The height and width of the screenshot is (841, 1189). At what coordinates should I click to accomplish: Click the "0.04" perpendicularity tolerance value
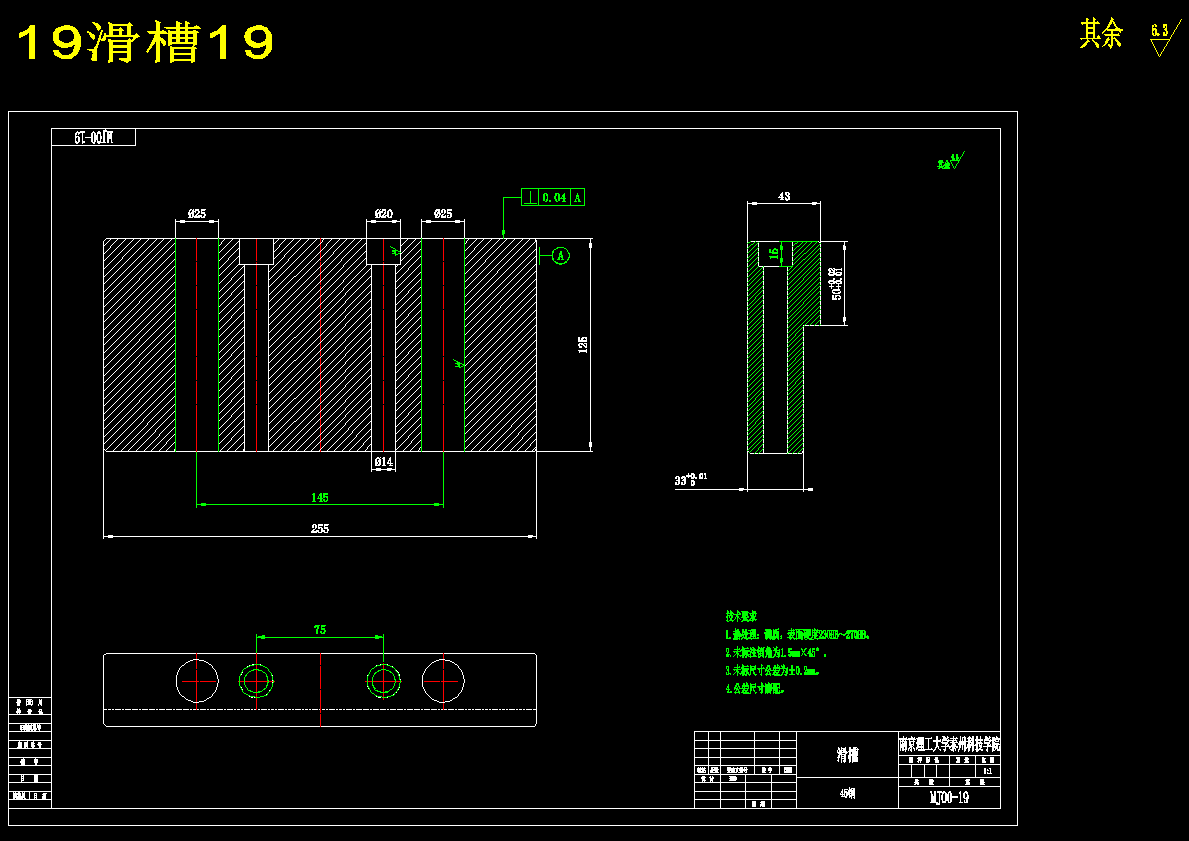point(554,197)
